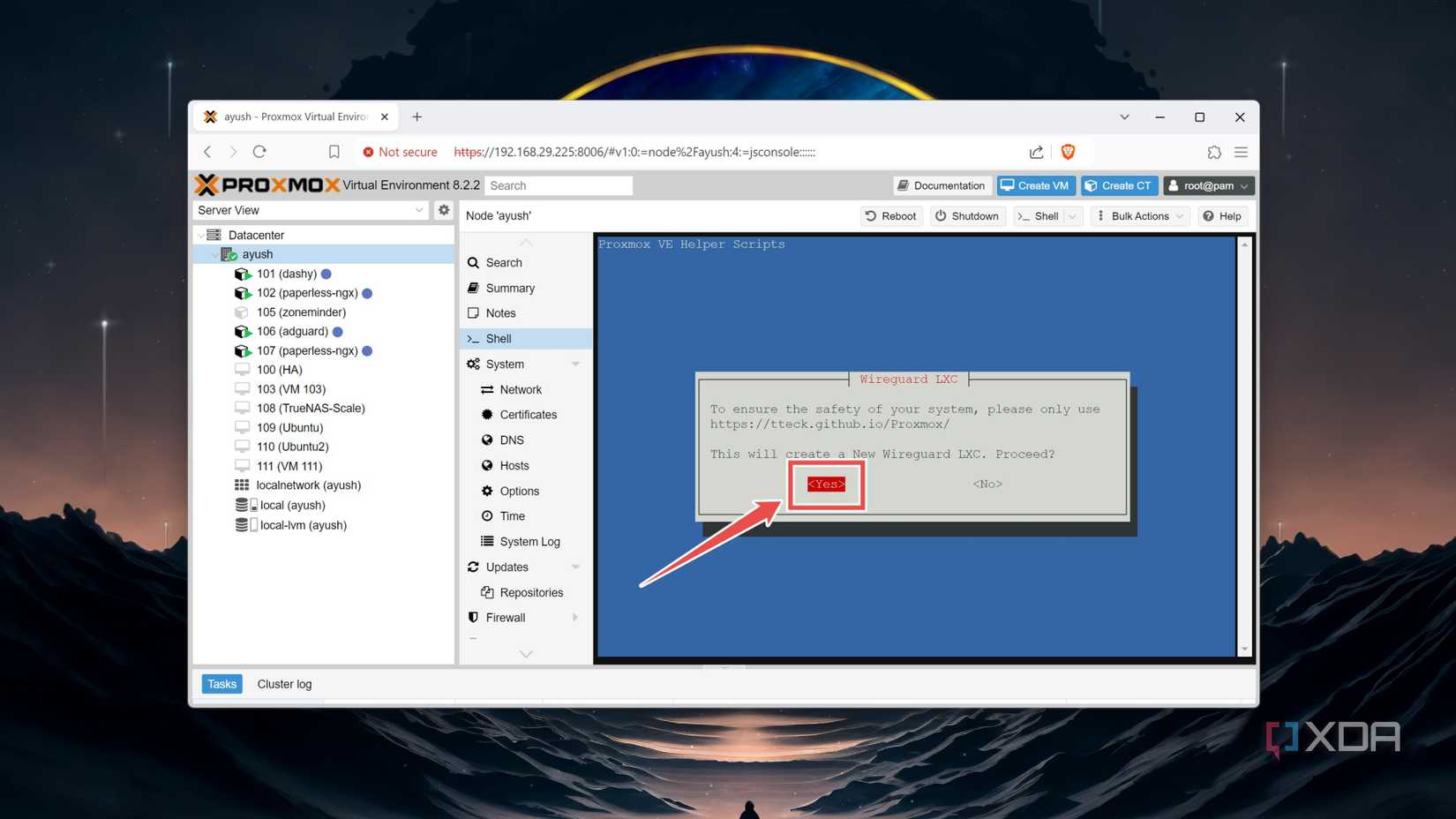Open the Help button
Viewport: 1456px width, 819px height.
(x=1222, y=216)
